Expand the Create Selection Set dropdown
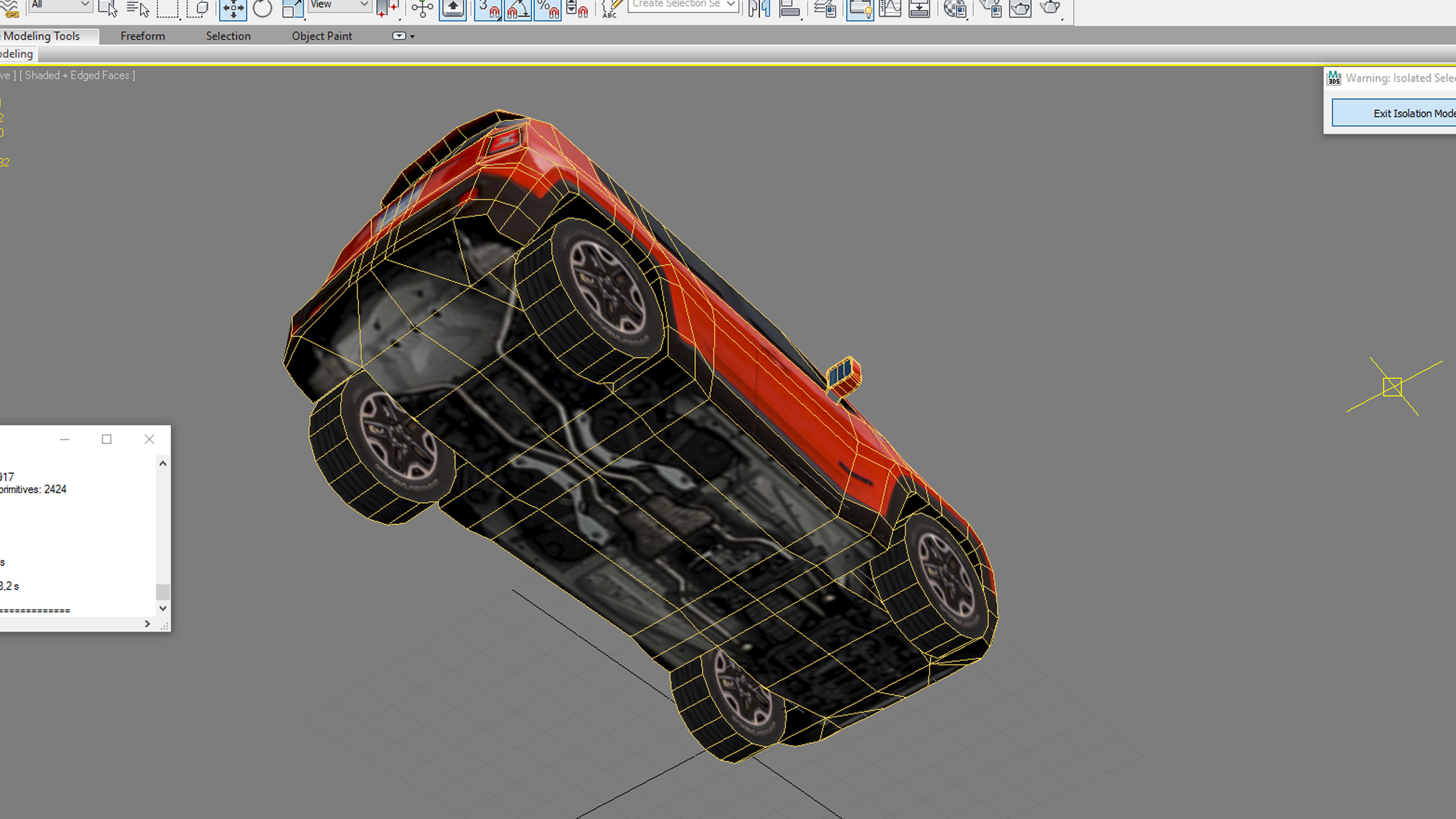1456x819 pixels. [x=730, y=5]
